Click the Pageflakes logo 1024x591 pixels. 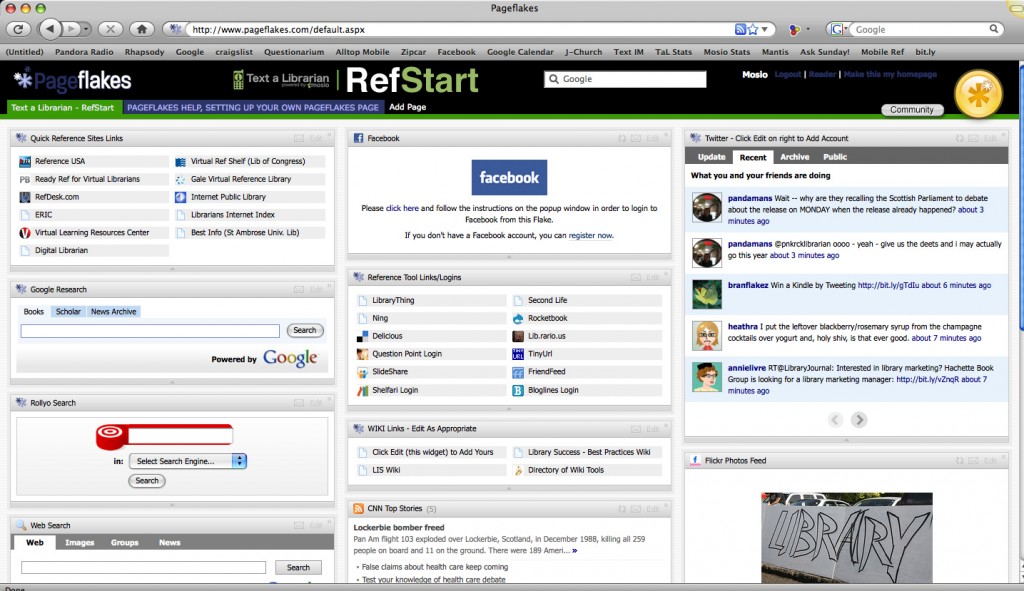[x=73, y=80]
